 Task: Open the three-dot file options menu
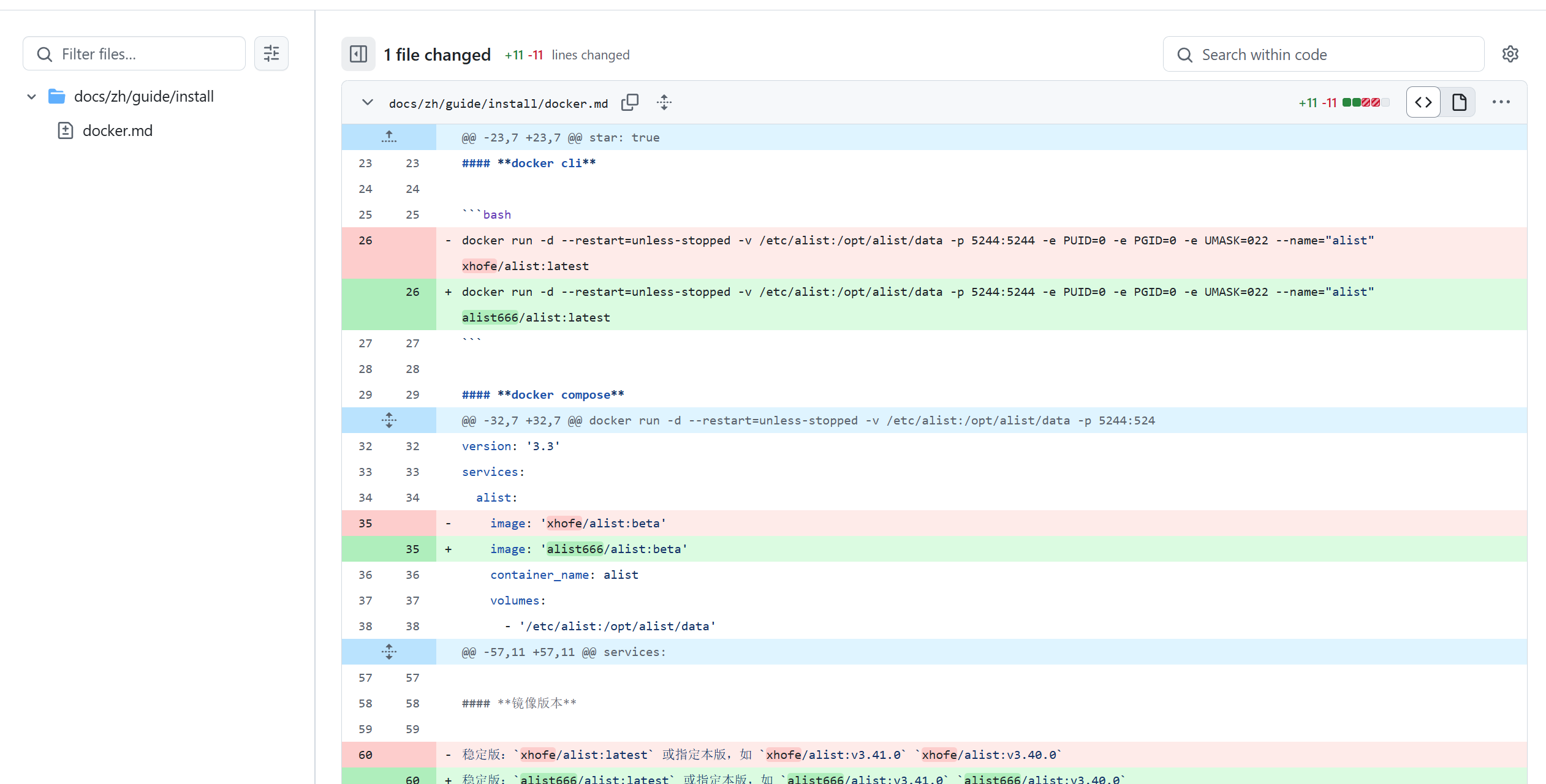tap(1501, 102)
